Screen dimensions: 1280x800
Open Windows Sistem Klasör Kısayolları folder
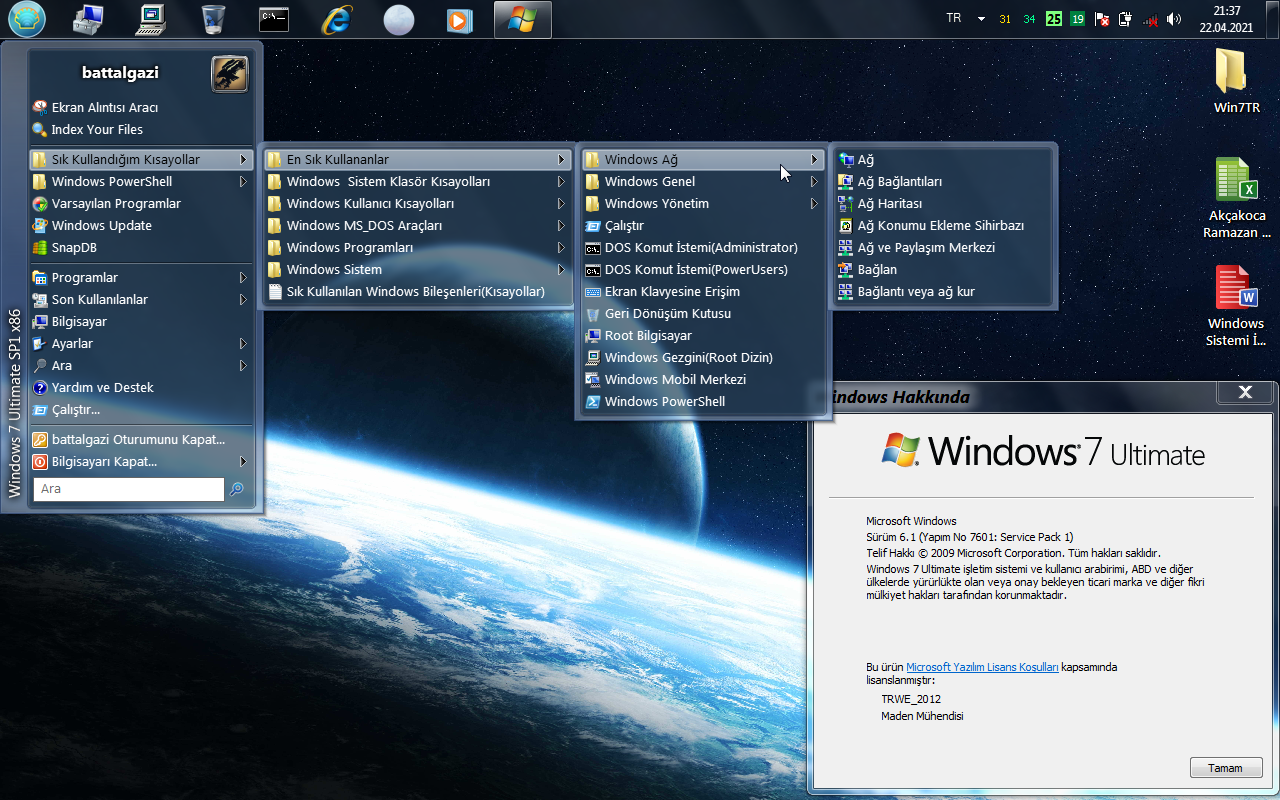tap(416, 181)
